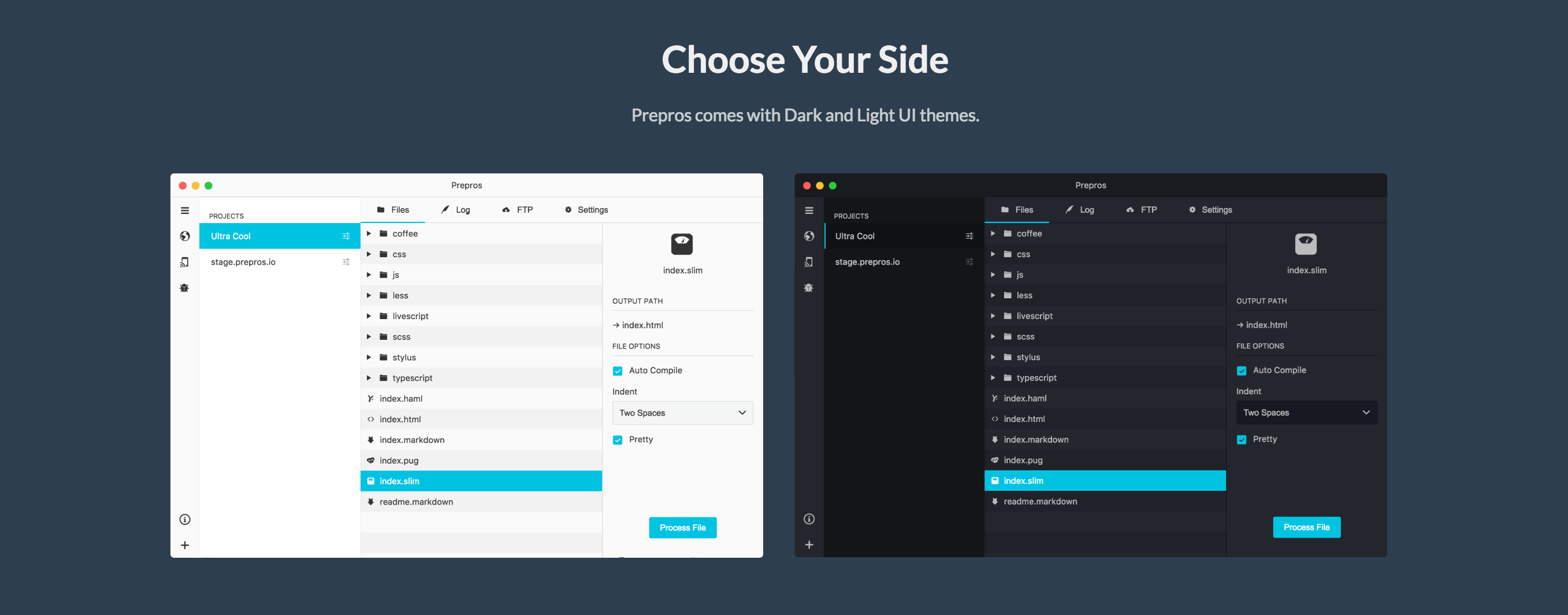The width and height of the screenshot is (1568, 615).
Task: Toggle Pretty checkbox in light window
Action: (x=618, y=440)
